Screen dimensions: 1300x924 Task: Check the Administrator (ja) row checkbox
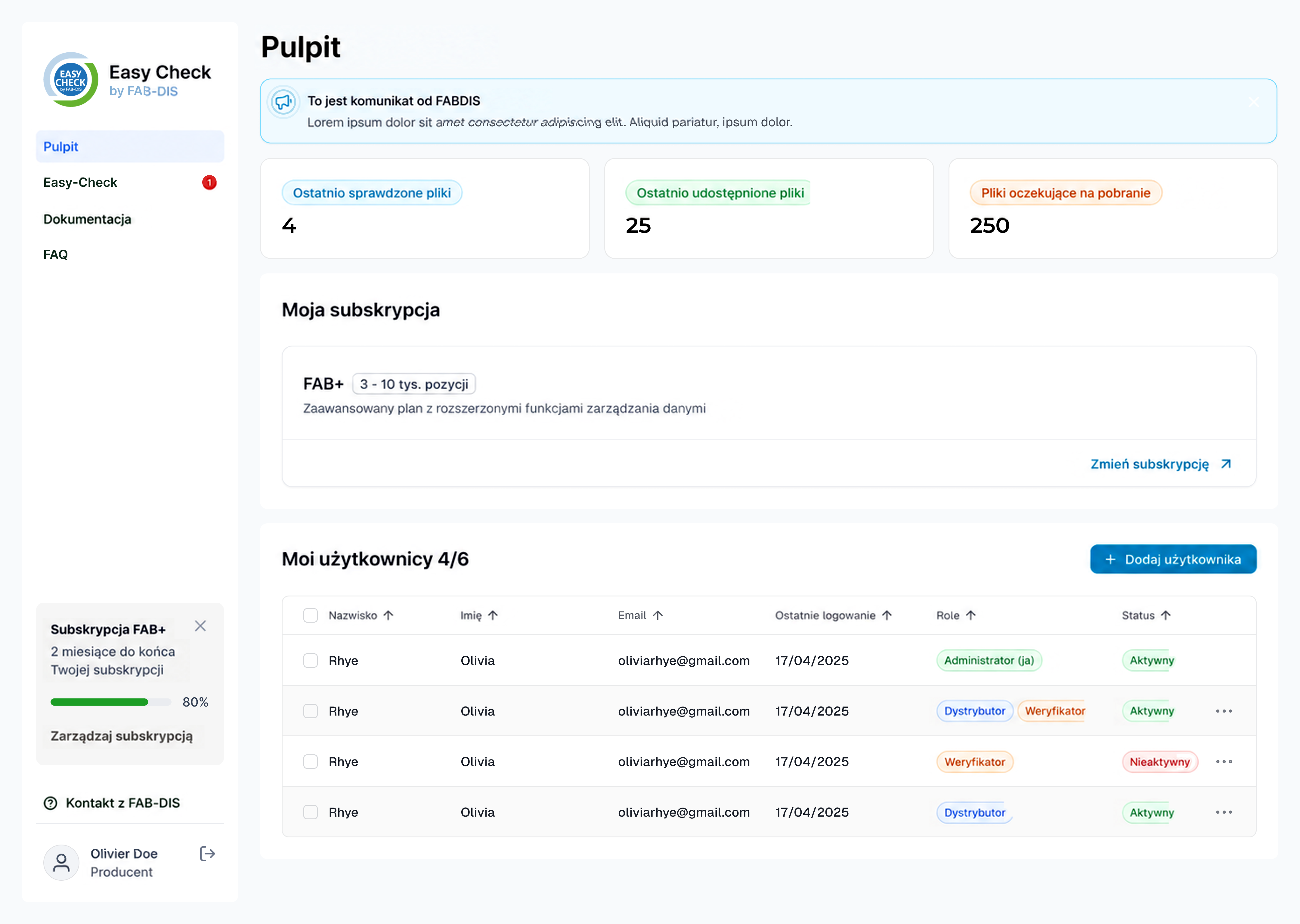(310, 660)
